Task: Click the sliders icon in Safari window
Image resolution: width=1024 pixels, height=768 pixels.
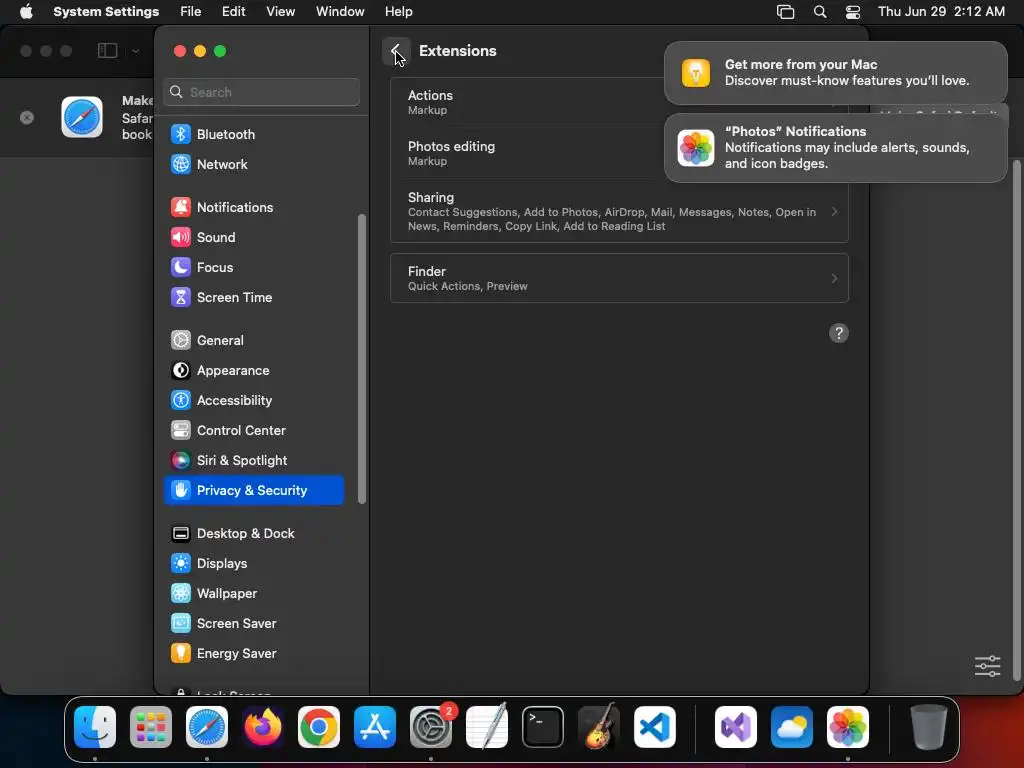Action: point(987,666)
